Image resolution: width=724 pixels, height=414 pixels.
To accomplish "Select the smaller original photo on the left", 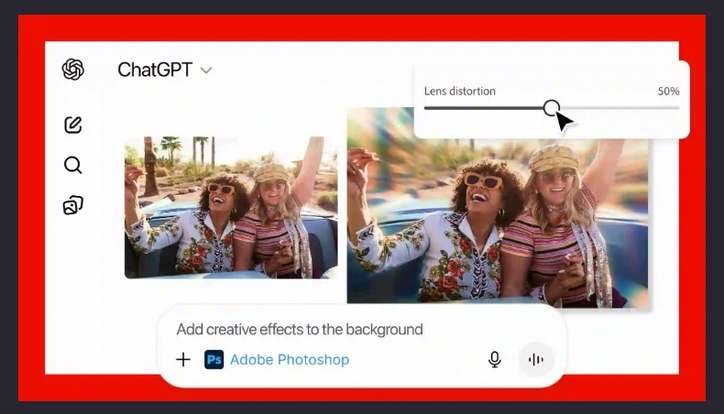I will [x=230, y=207].
